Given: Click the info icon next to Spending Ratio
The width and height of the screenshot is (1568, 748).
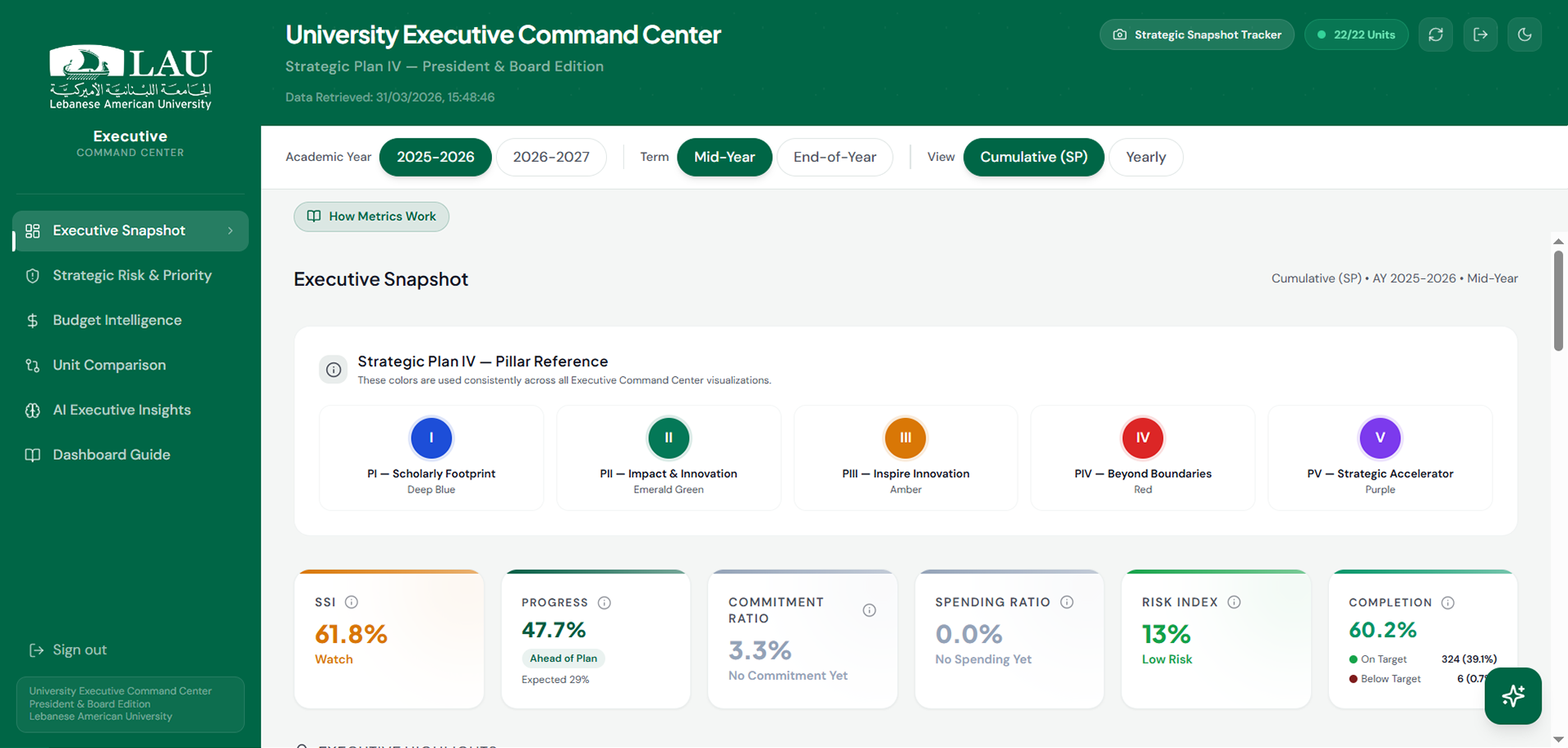Looking at the screenshot, I should (1067, 602).
